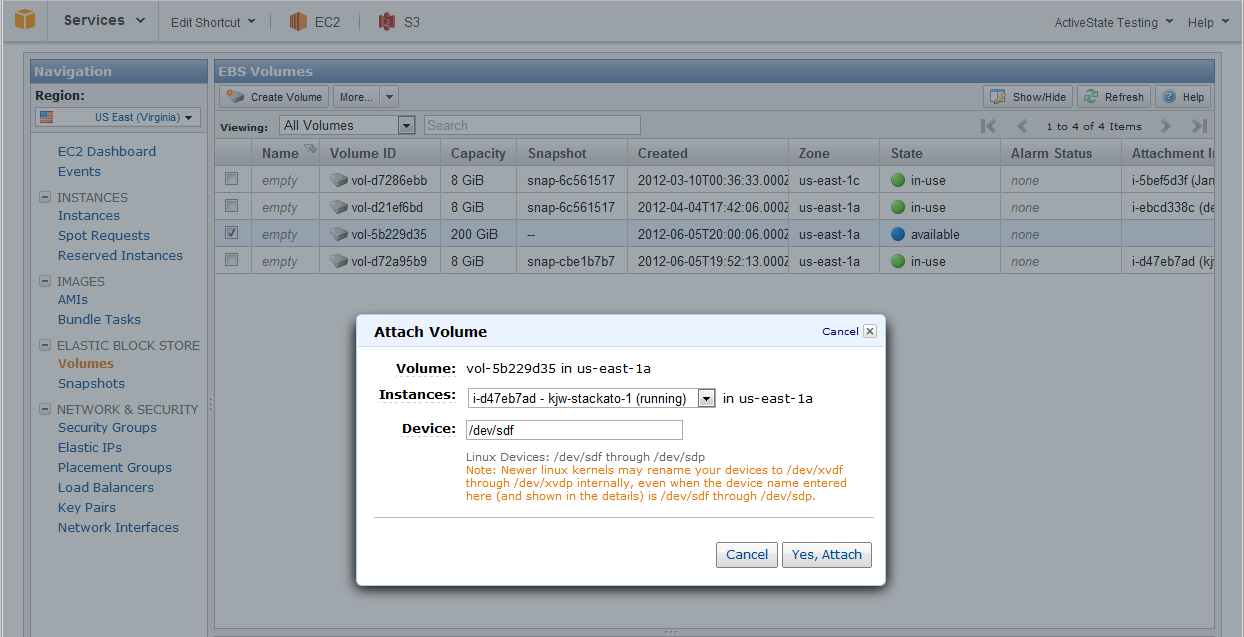
Task: Open the ActiveState Testing account menu
Action: (x=1114, y=22)
